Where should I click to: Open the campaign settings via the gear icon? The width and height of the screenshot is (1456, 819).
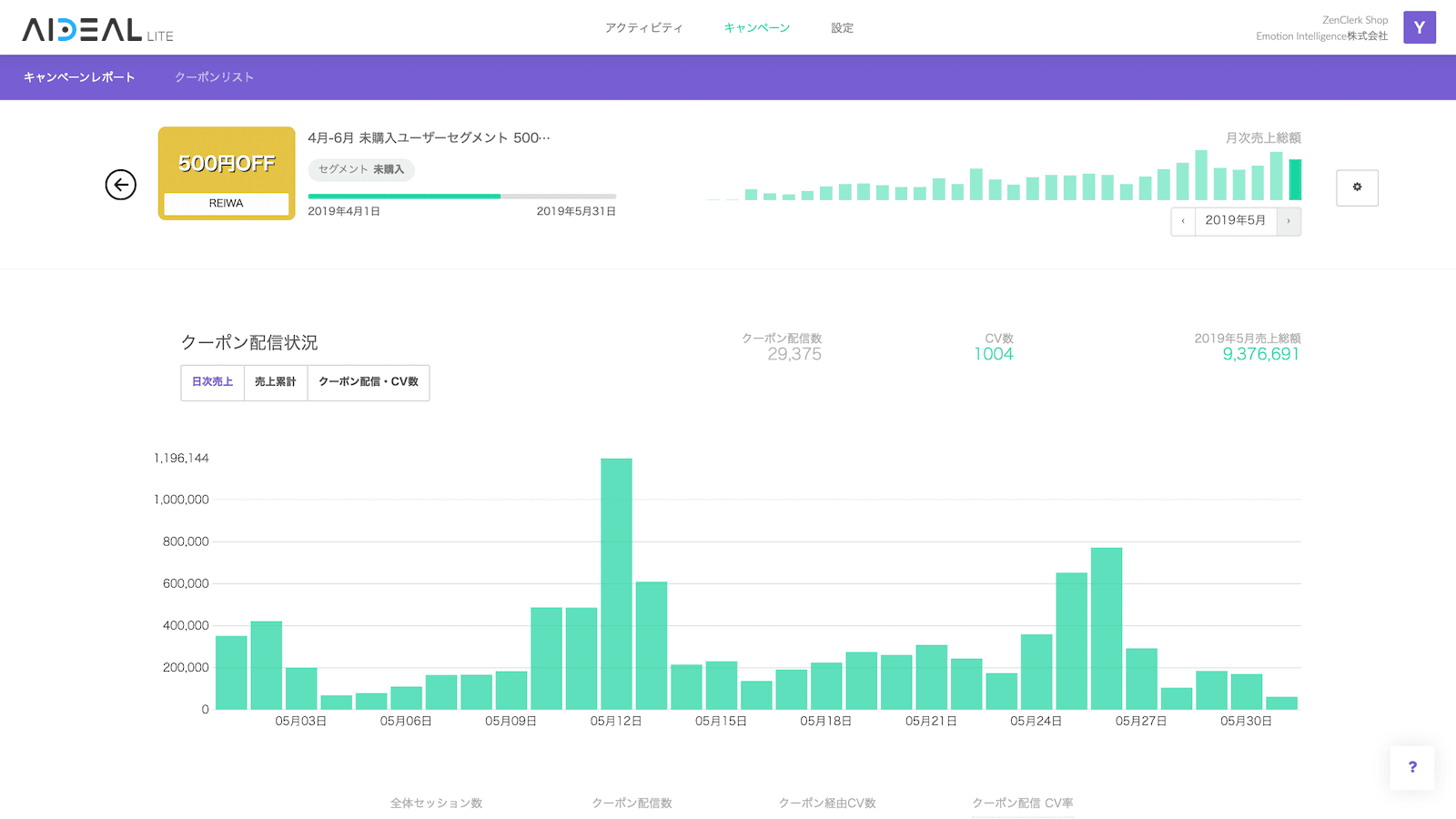coord(1357,187)
